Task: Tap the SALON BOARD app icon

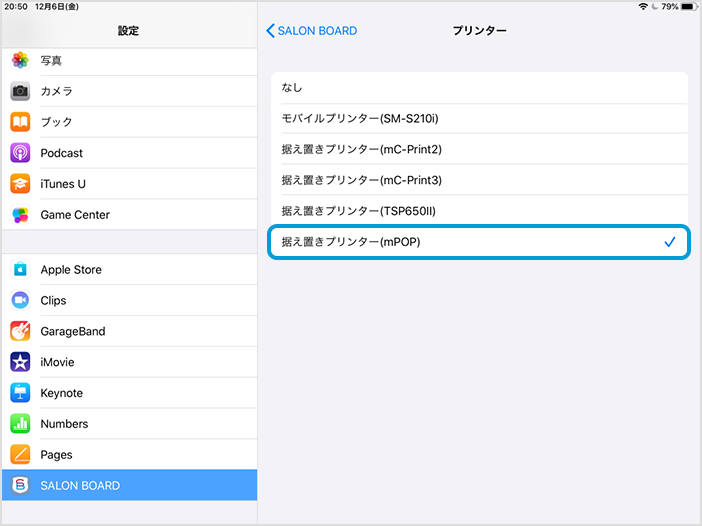Action: (x=20, y=485)
